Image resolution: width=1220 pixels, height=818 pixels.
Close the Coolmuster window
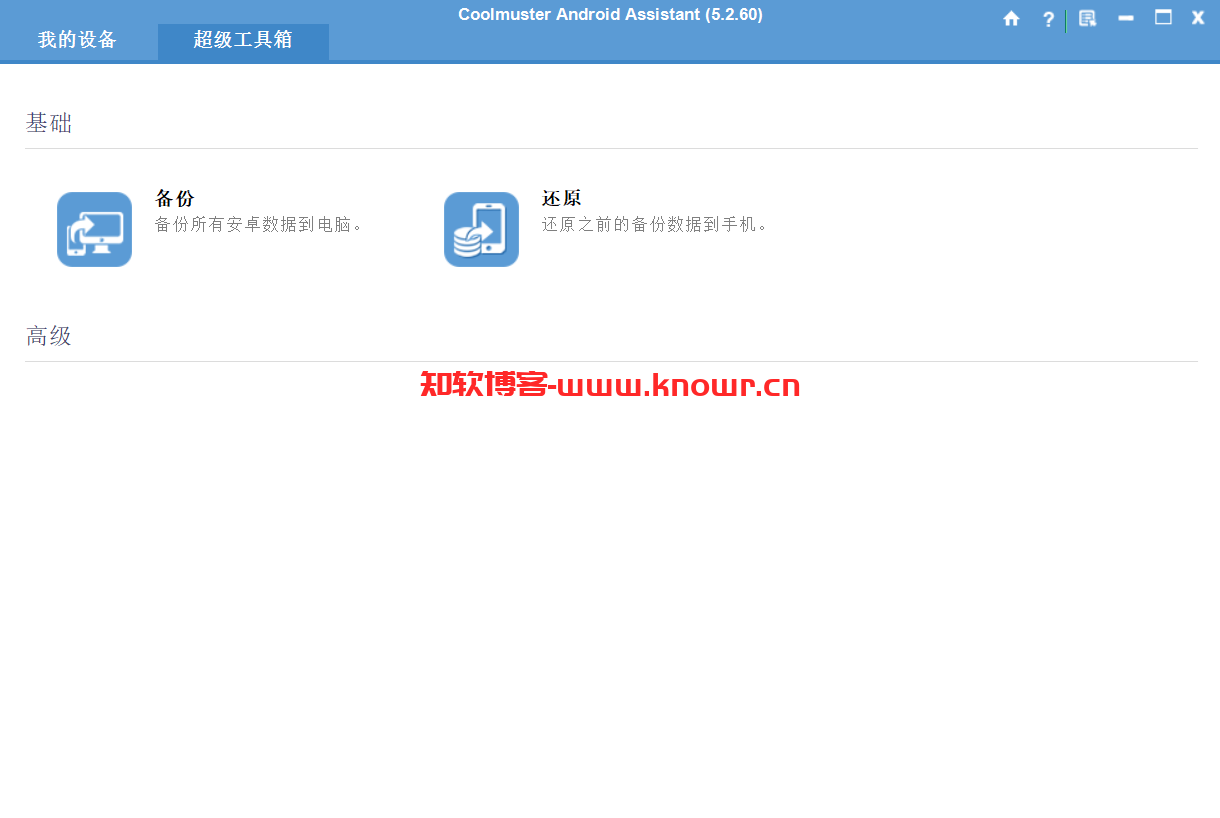pos(1198,18)
